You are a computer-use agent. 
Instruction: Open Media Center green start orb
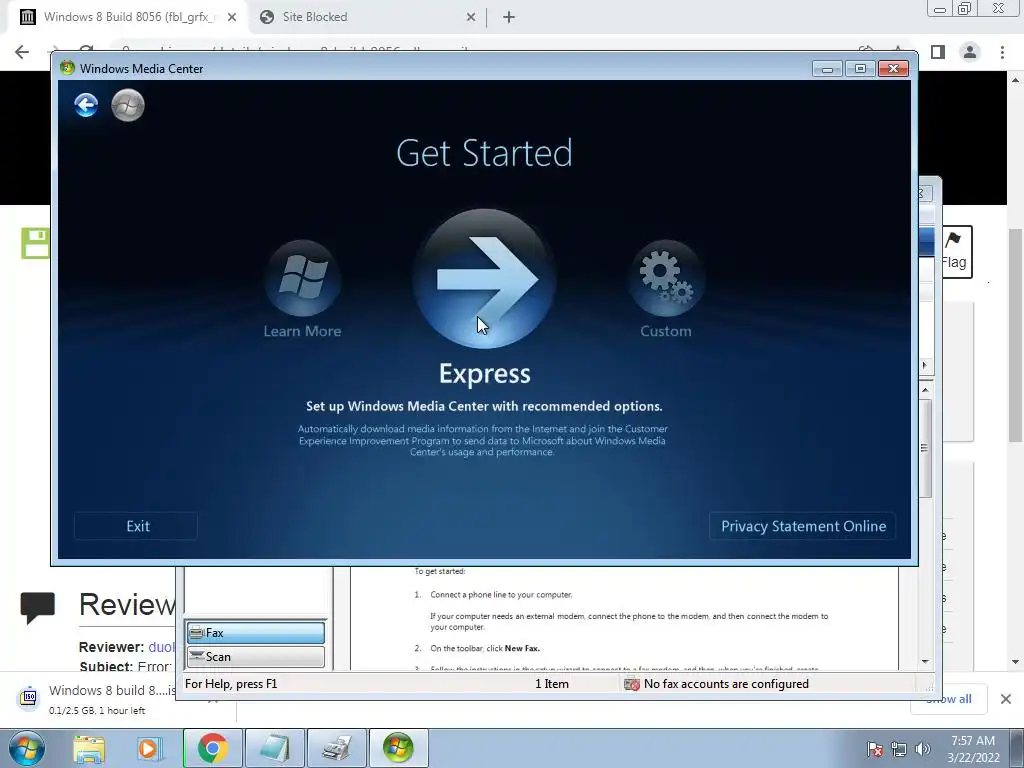click(x=128, y=105)
